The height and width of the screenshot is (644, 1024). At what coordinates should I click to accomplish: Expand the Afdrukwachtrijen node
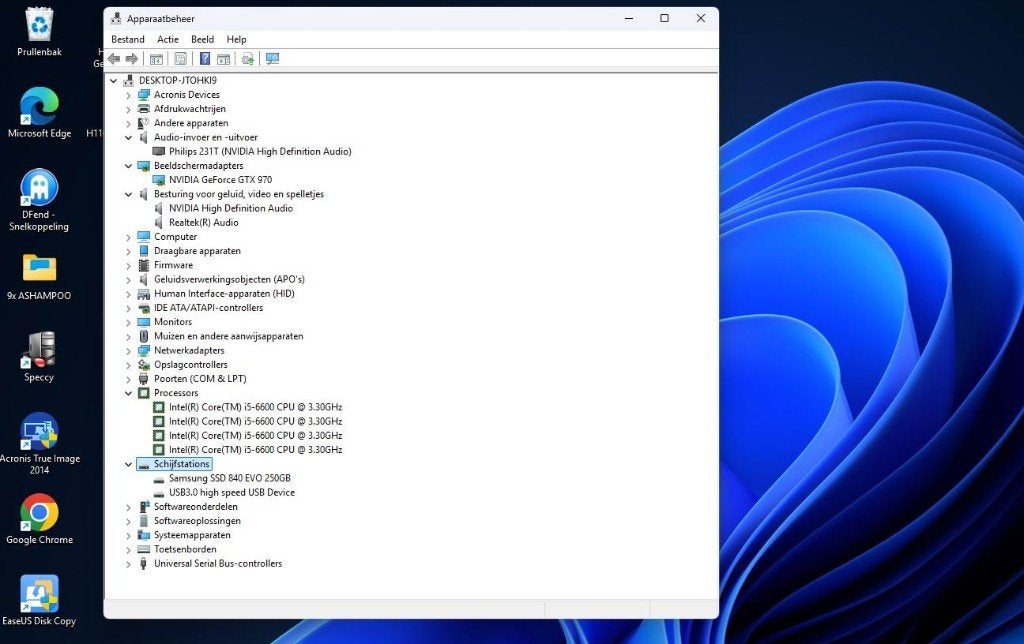(129, 110)
